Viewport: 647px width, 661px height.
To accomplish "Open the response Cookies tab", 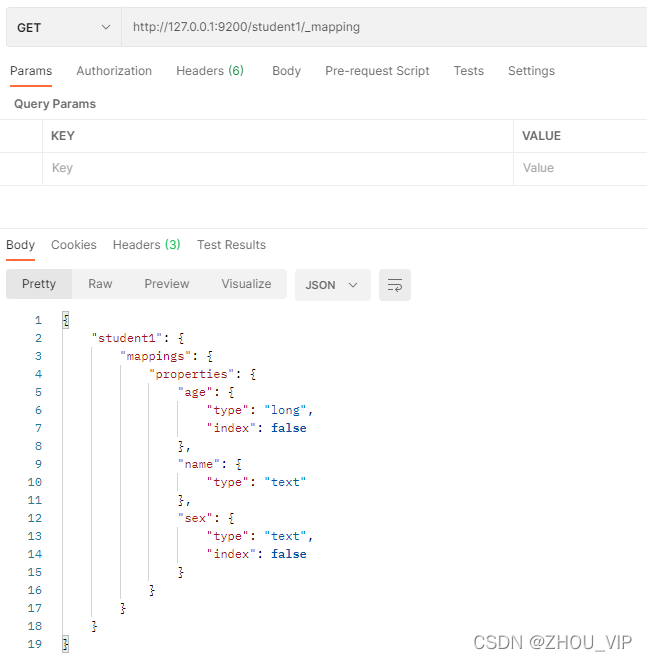I will (74, 245).
